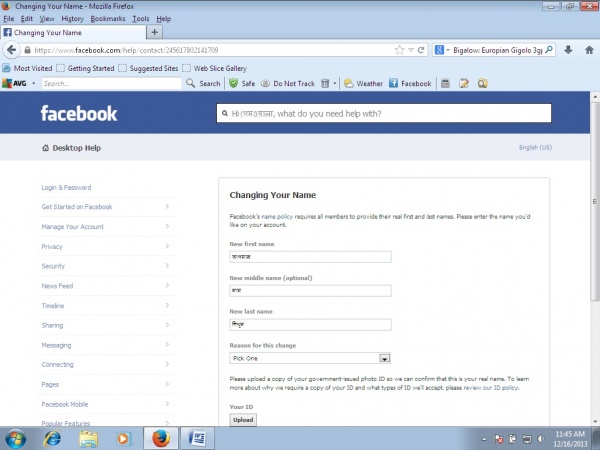Viewport: 600px width, 450px height.
Task: Click the last AVG toolbar icon
Action: [483, 83]
